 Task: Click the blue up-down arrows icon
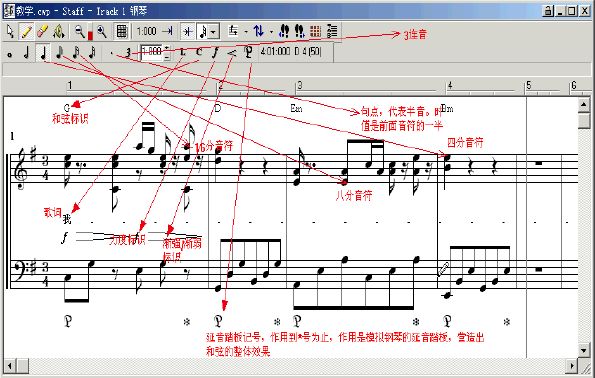click(x=259, y=31)
